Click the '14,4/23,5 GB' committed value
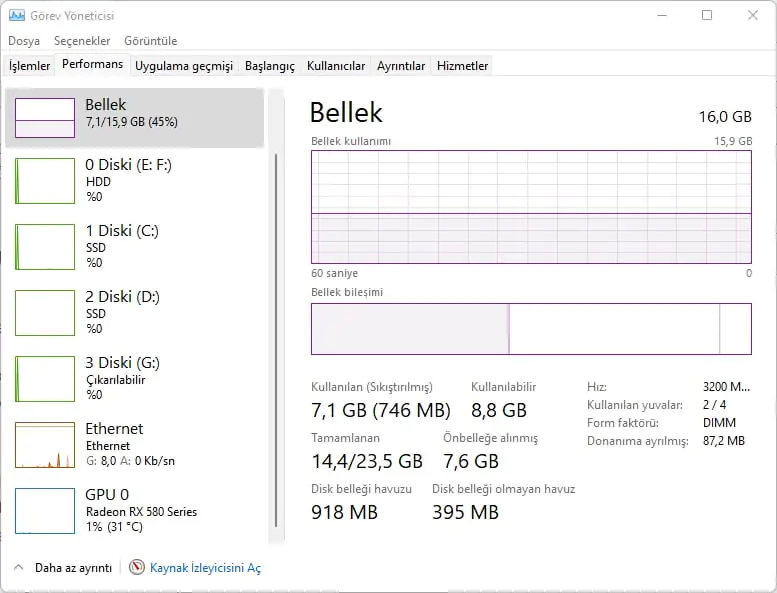Screen dimensions: 777x593 [367, 461]
